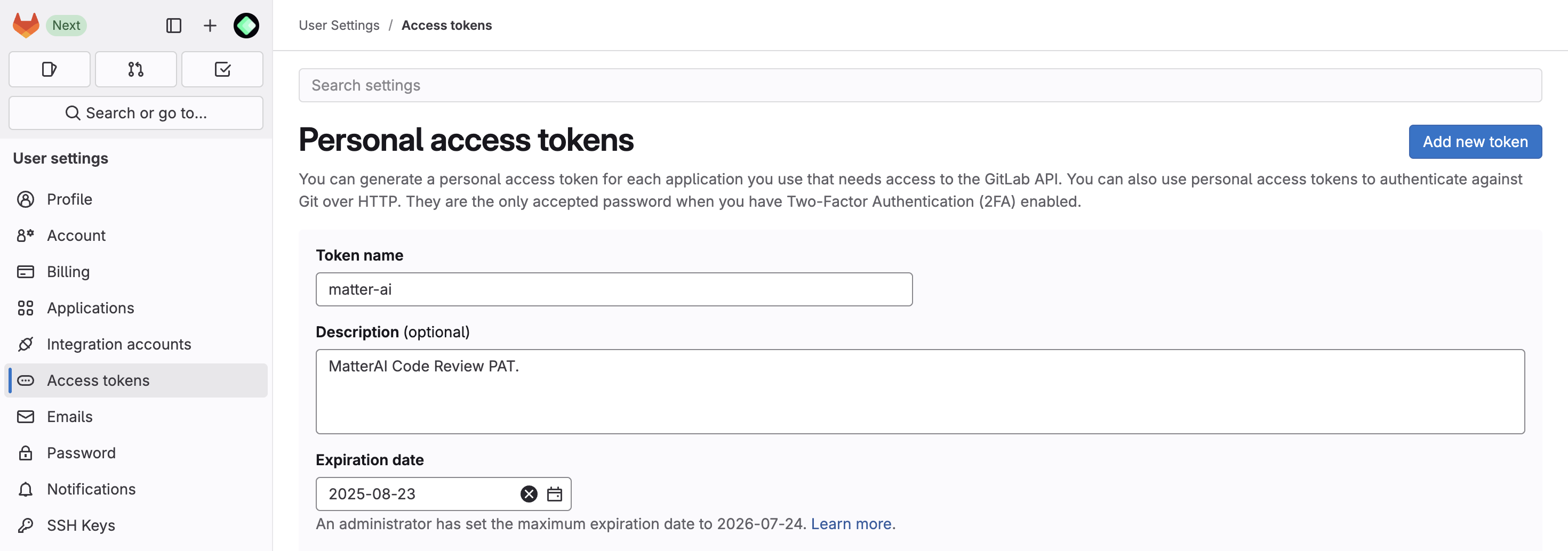Focus the Token name field
Screen dimensions: 1568x551
[613, 289]
